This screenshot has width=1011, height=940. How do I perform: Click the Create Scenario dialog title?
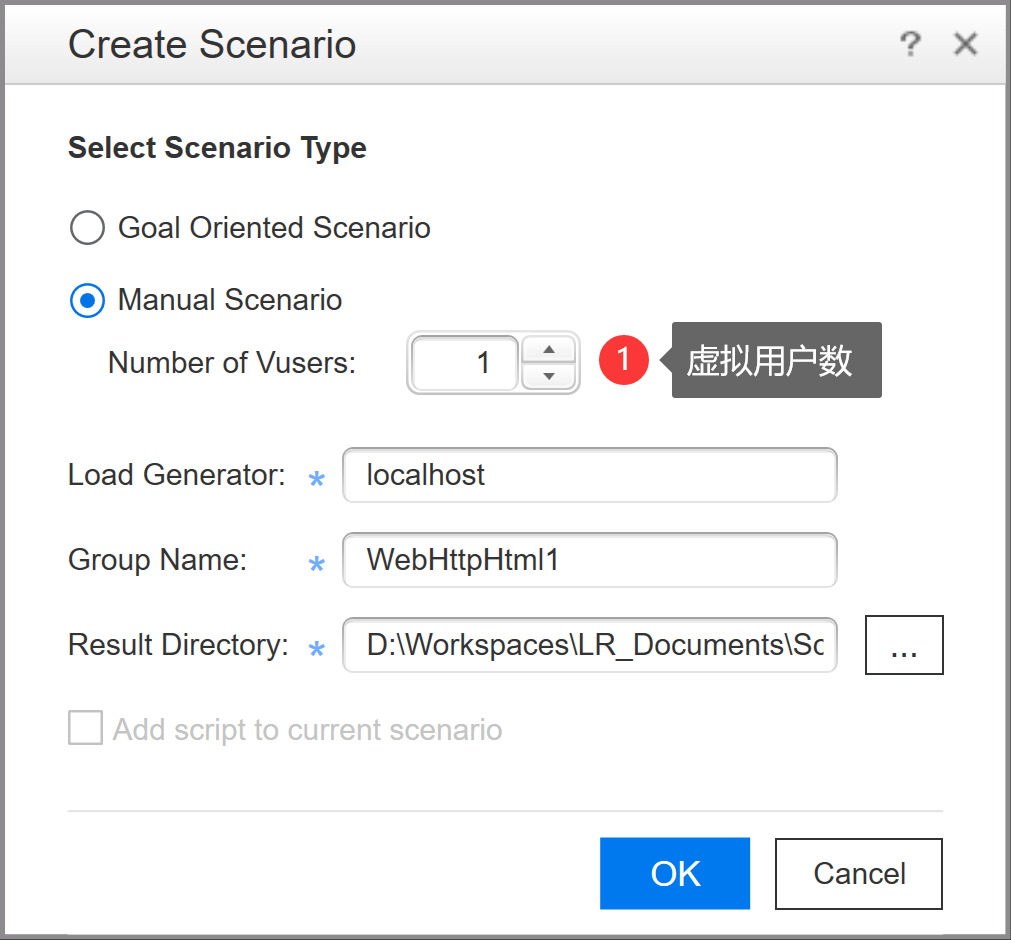point(211,44)
